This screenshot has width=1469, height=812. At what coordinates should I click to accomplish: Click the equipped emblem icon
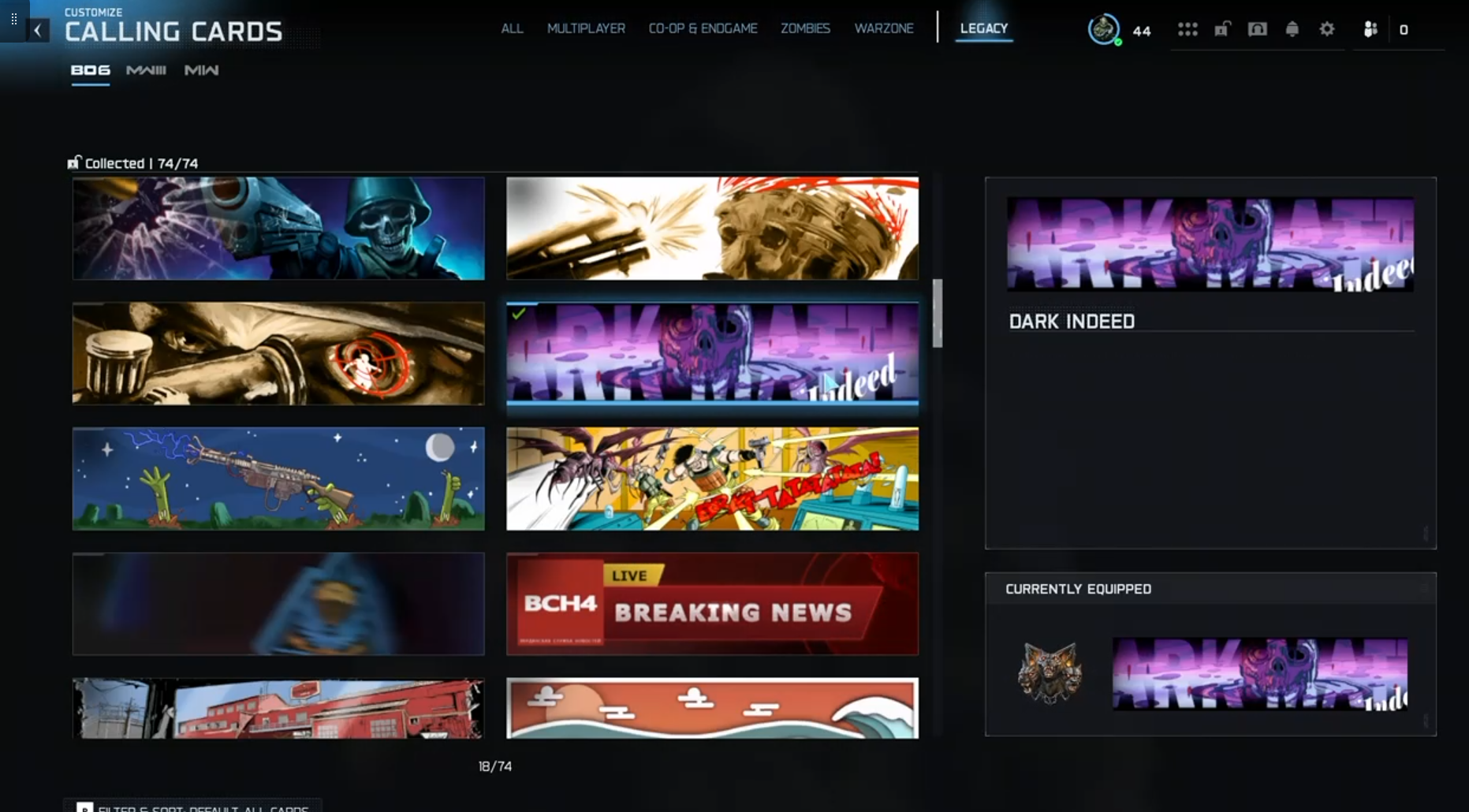tap(1050, 672)
